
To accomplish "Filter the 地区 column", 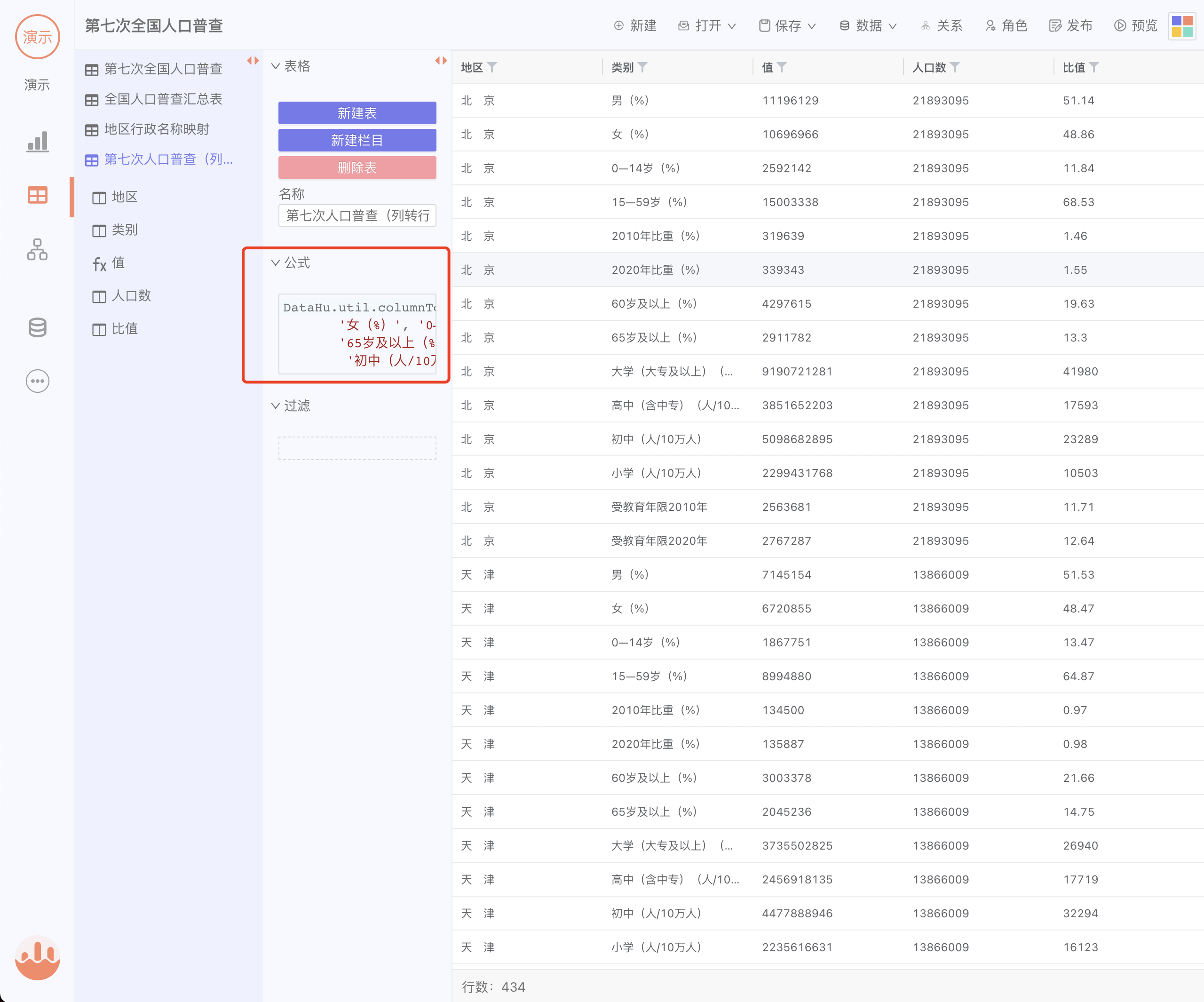I will tap(492, 68).
